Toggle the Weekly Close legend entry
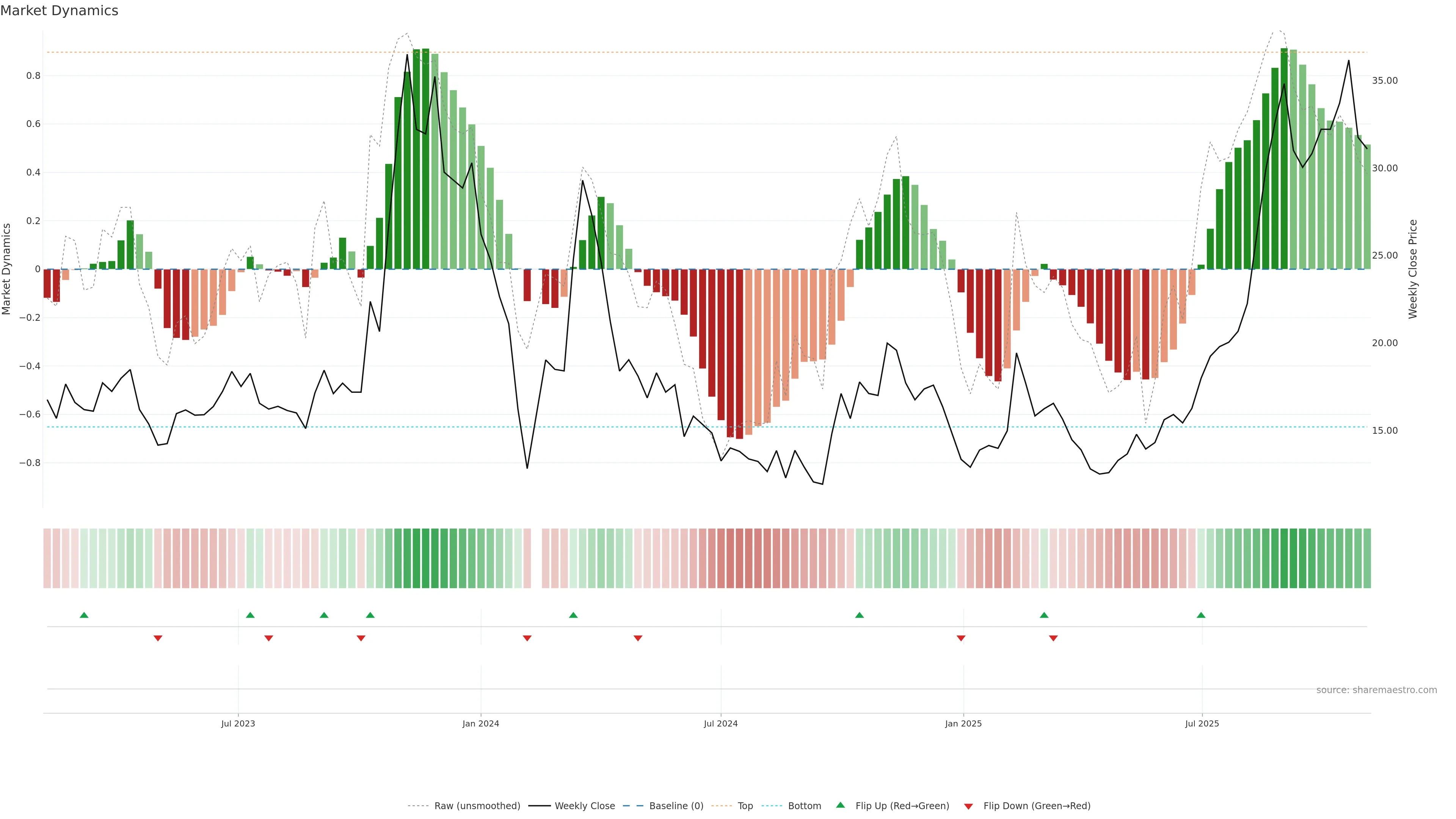The image size is (1456, 819). pos(584,806)
